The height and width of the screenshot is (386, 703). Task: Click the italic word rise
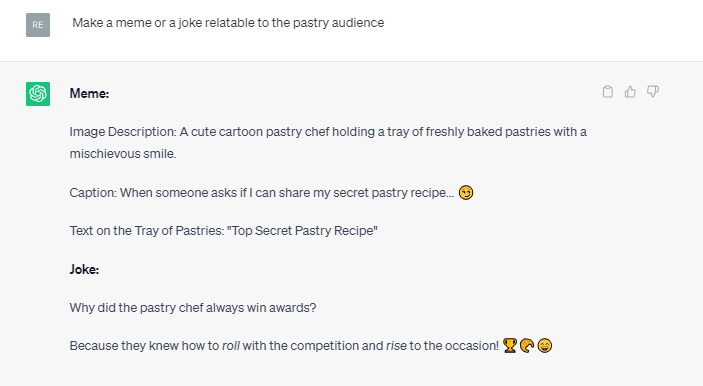(x=396, y=346)
